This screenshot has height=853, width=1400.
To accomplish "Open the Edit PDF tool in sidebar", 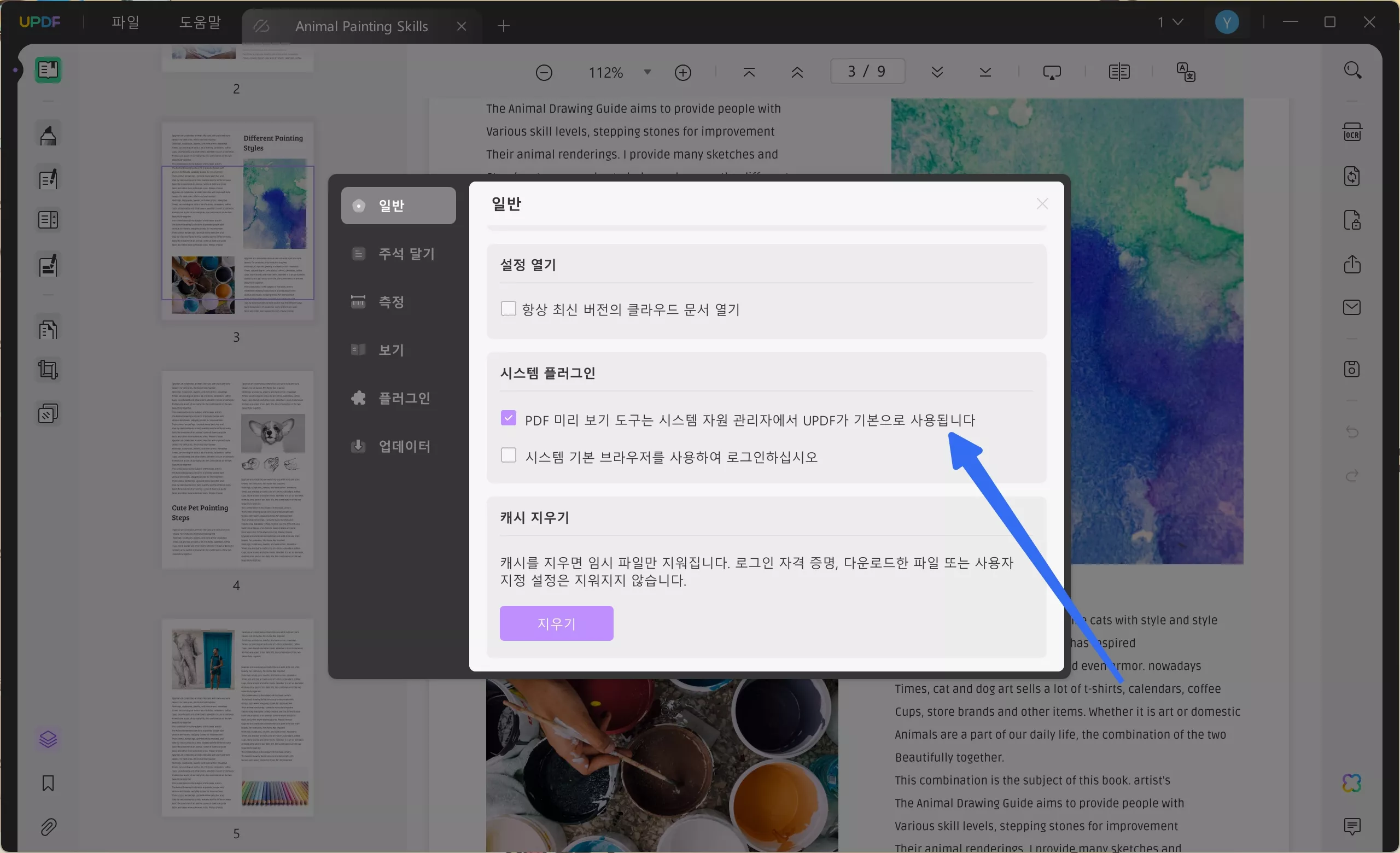I will click(48, 179).
